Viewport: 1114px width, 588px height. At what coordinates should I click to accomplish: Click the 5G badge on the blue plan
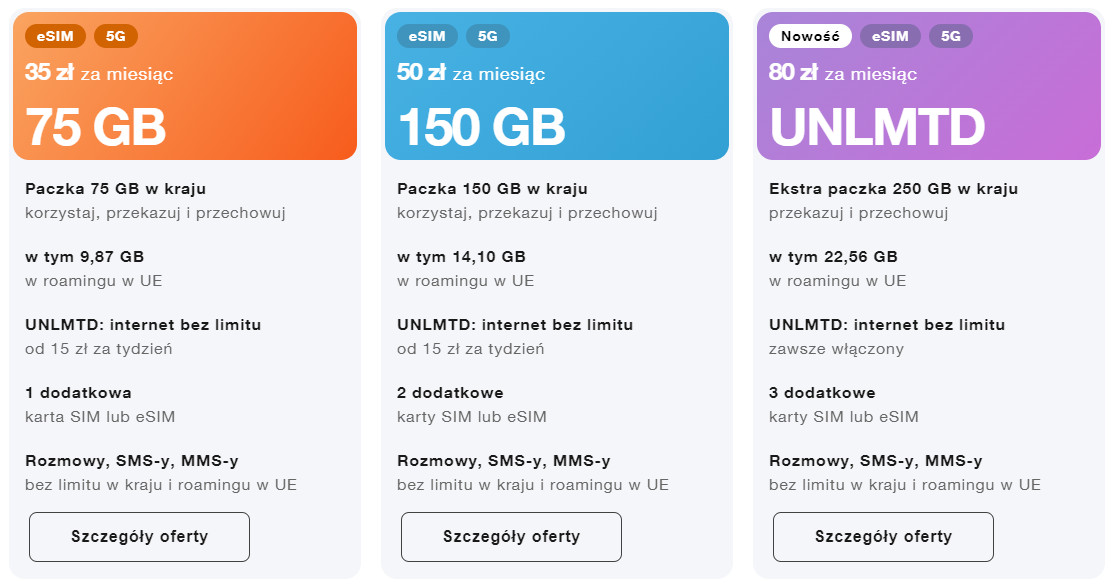click(487, 36)
